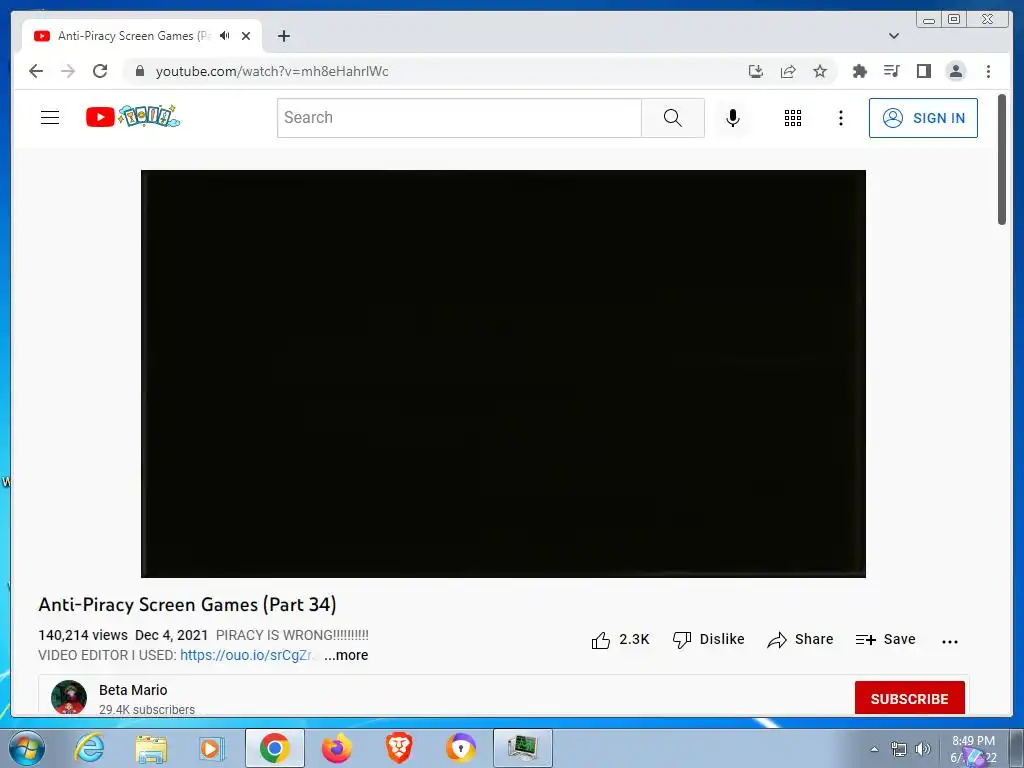1024x768 pixels.
Task: Click the lock icon in the address bar
Action: point(139,71)
